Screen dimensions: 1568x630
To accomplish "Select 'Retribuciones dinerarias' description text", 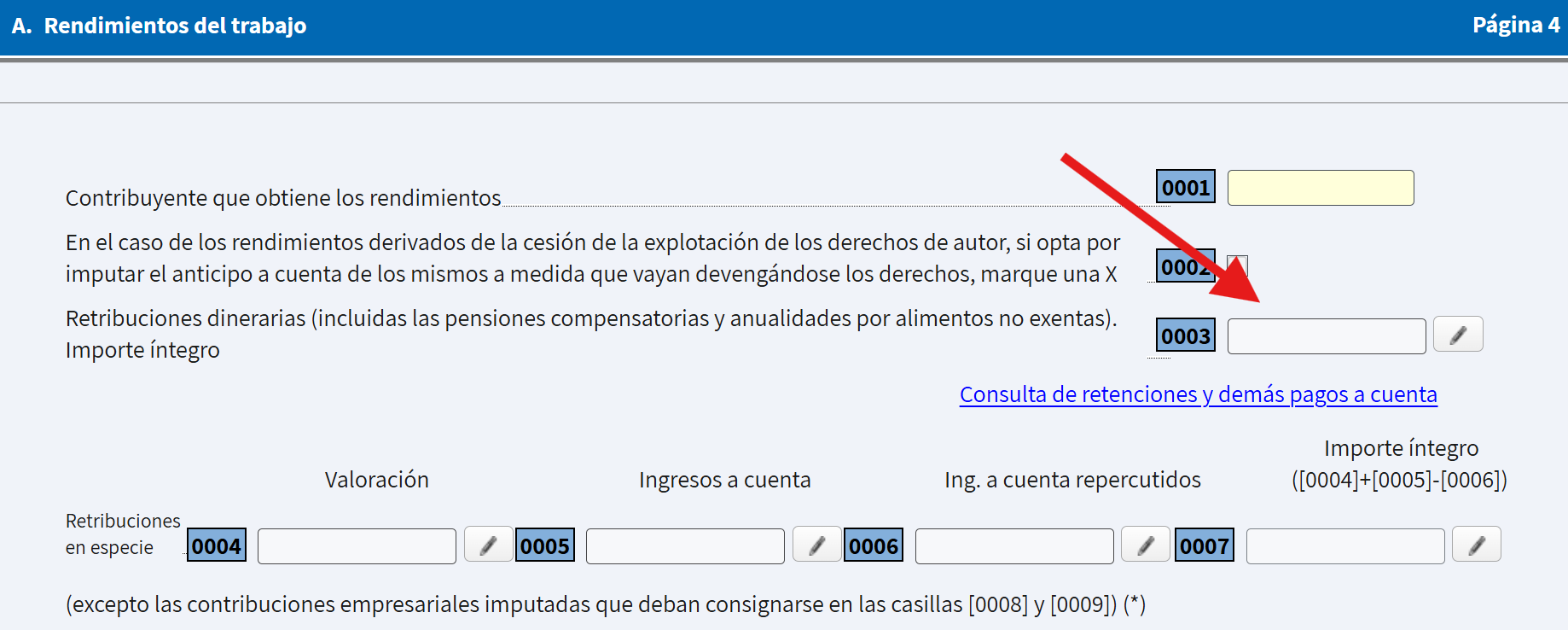I will pyautogui.click(x=591, y=334).
